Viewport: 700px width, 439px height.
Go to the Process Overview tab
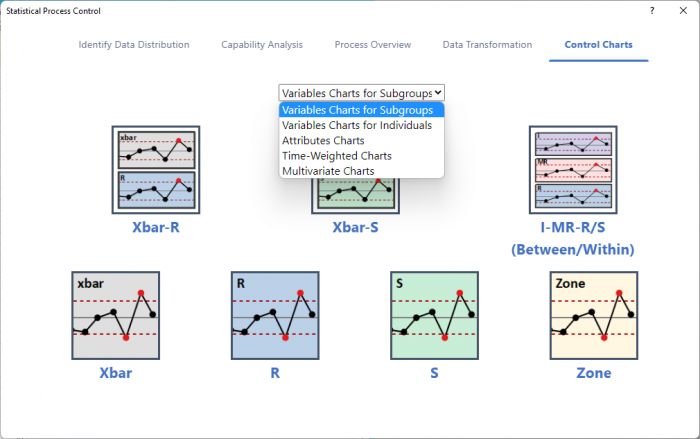[x=373, y=45]
